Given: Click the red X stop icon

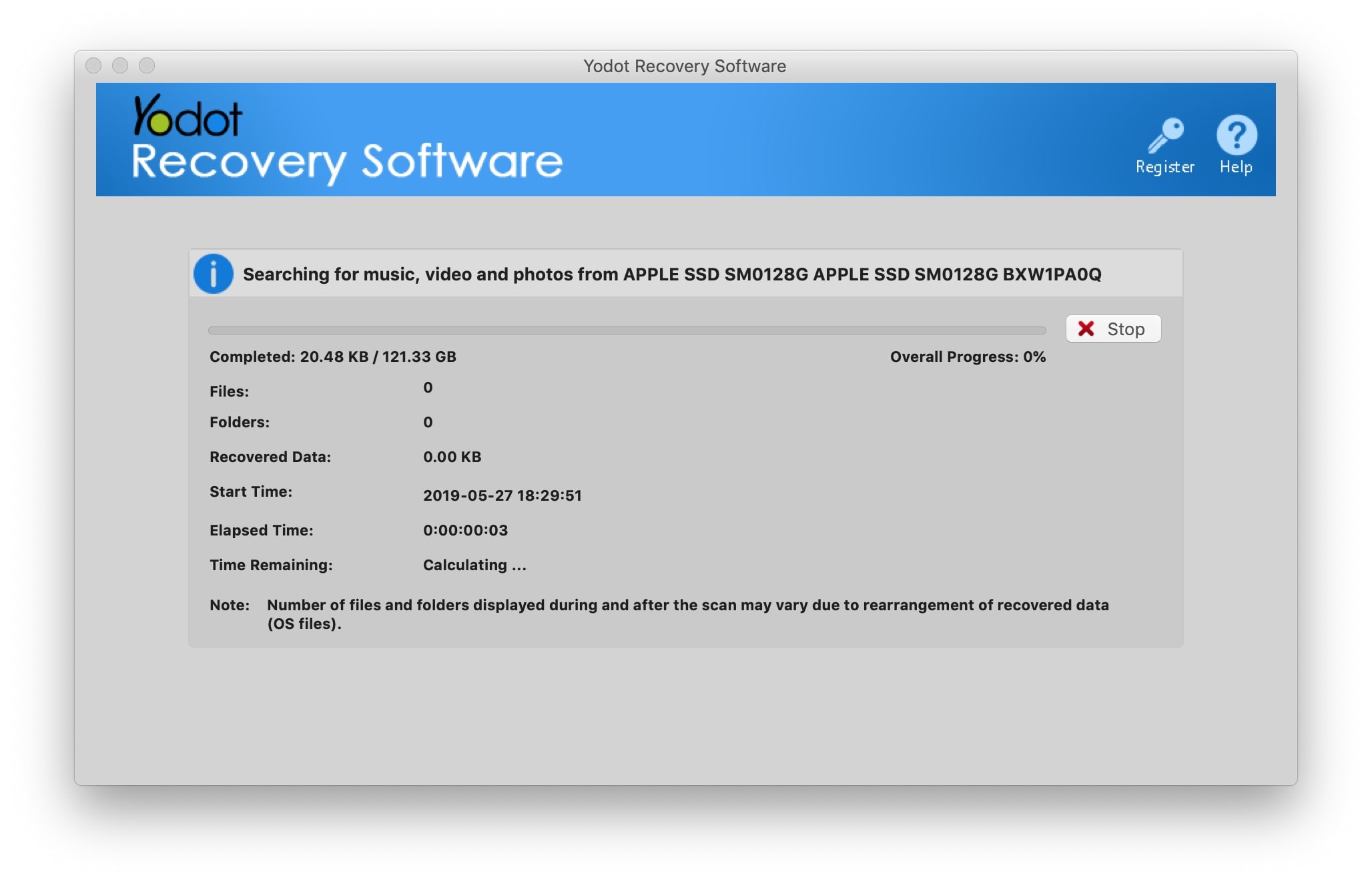Looking at the screenshot, I should [1086, 328].
